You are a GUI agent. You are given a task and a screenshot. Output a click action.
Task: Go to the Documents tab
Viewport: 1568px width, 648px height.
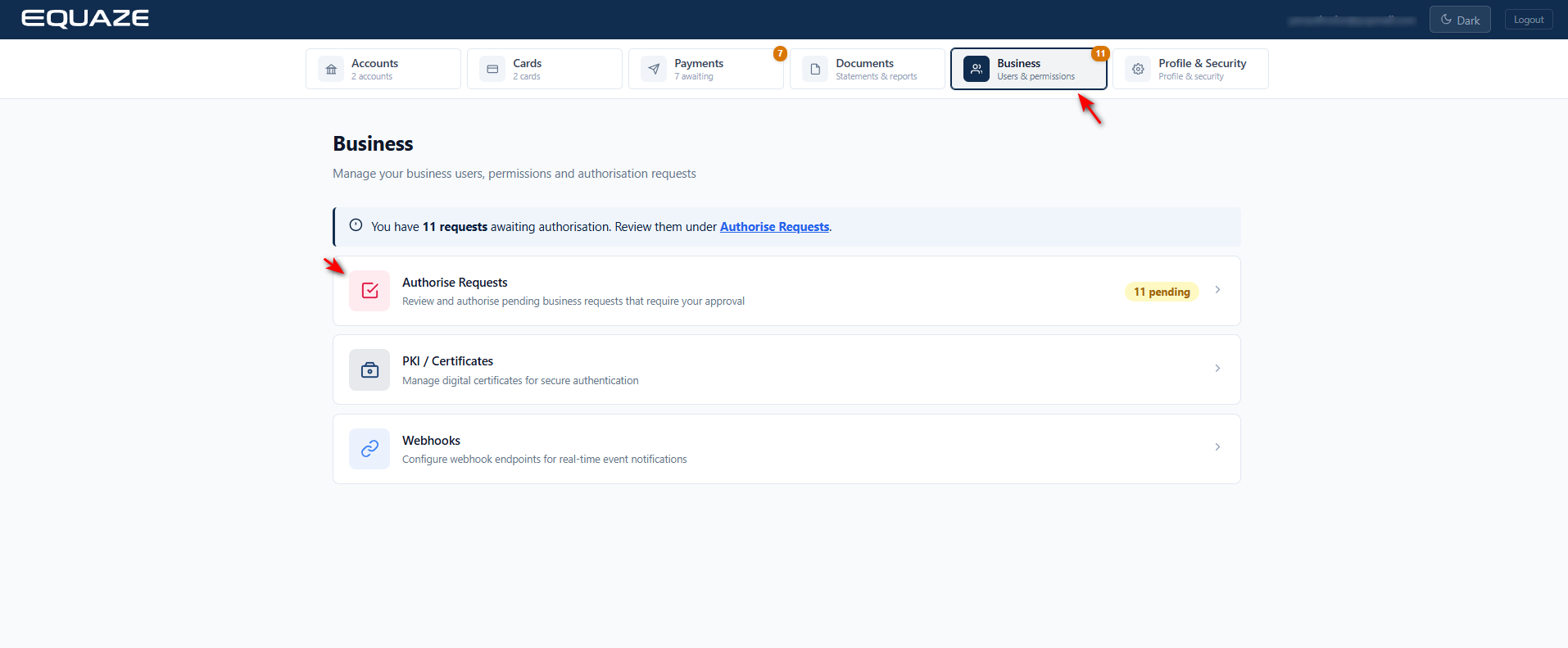[868, 69]
